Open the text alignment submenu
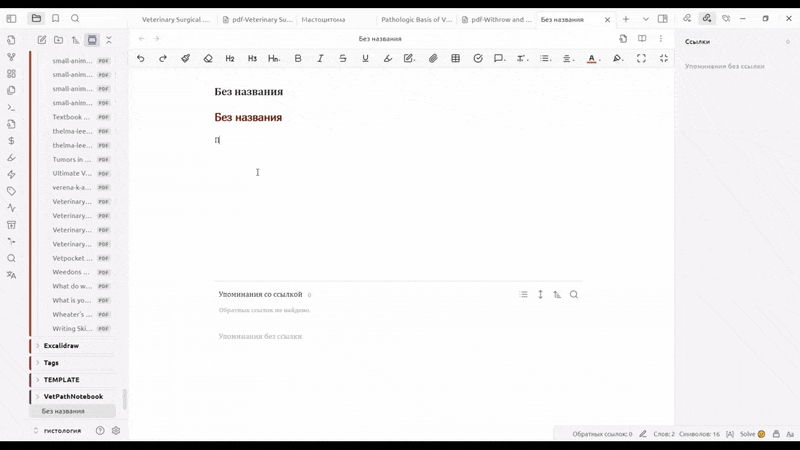800x450 pixels. (x=567, y=59)
